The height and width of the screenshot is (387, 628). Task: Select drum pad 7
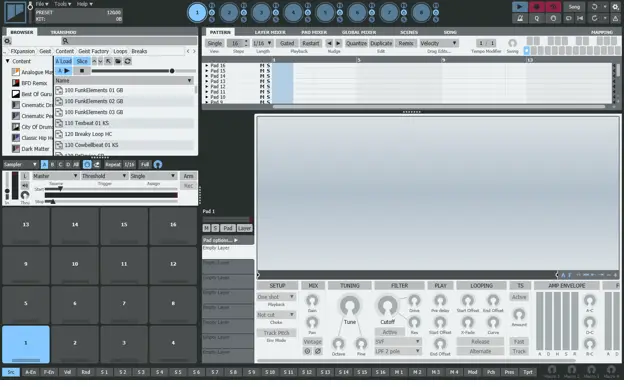pos(124,304)
